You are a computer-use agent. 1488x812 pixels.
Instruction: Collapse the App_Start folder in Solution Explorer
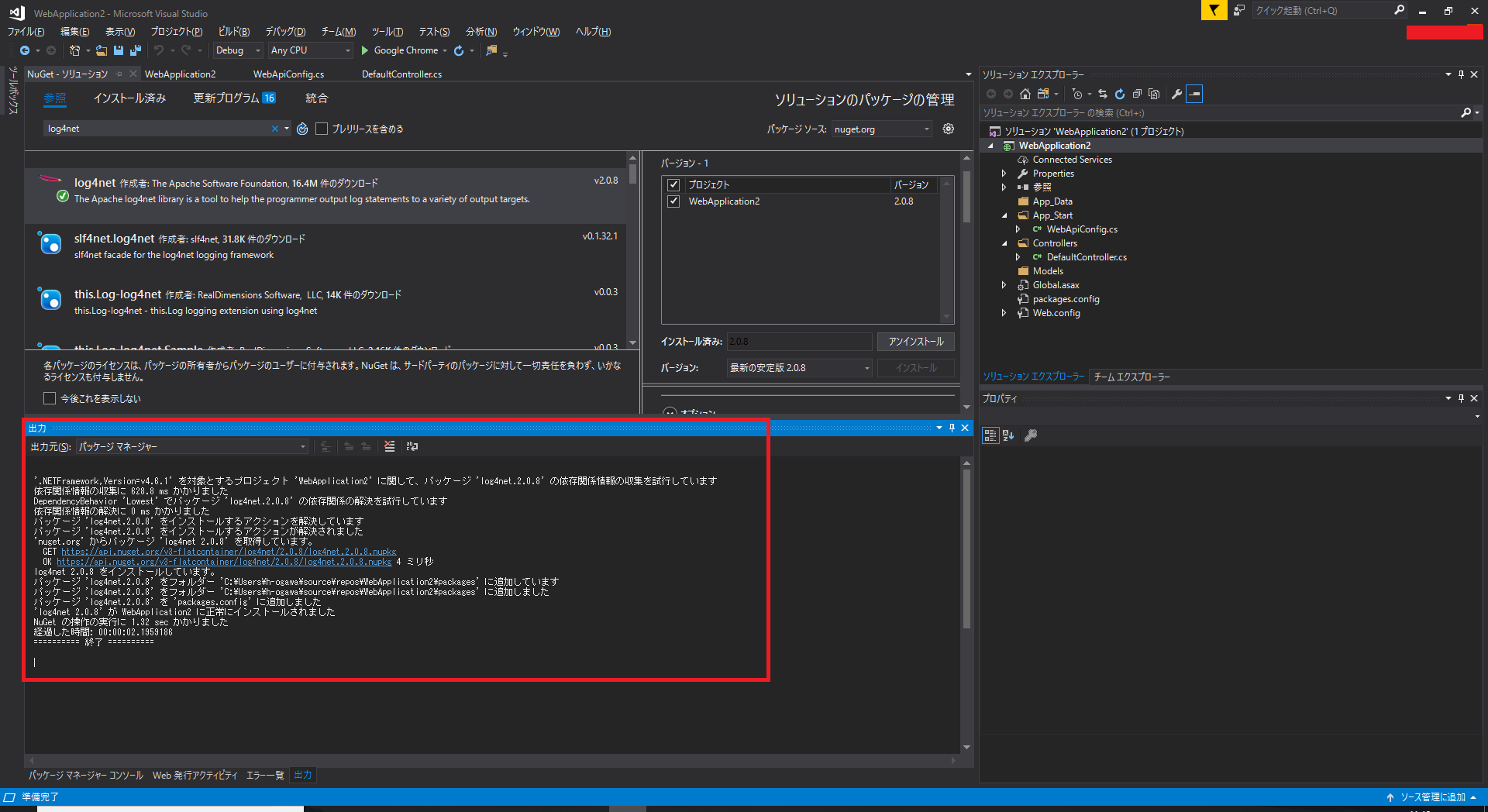pyautogui.click(x=1004, y=215)
